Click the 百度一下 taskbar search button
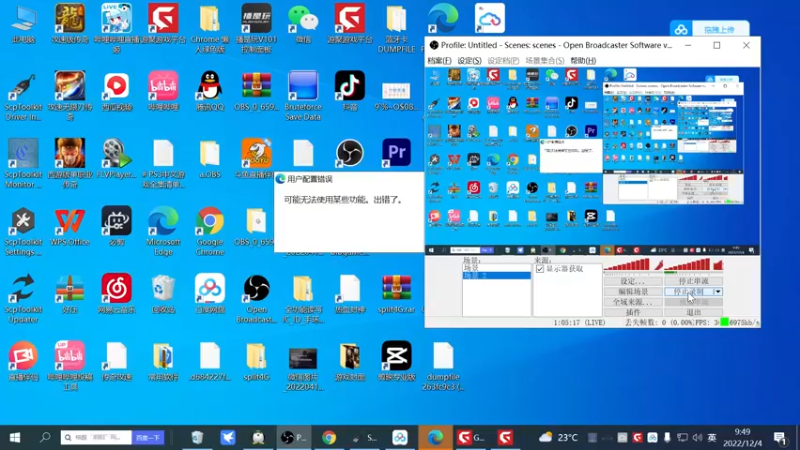Viewport: 800px width, 450px height. click(x=148, y=437)
